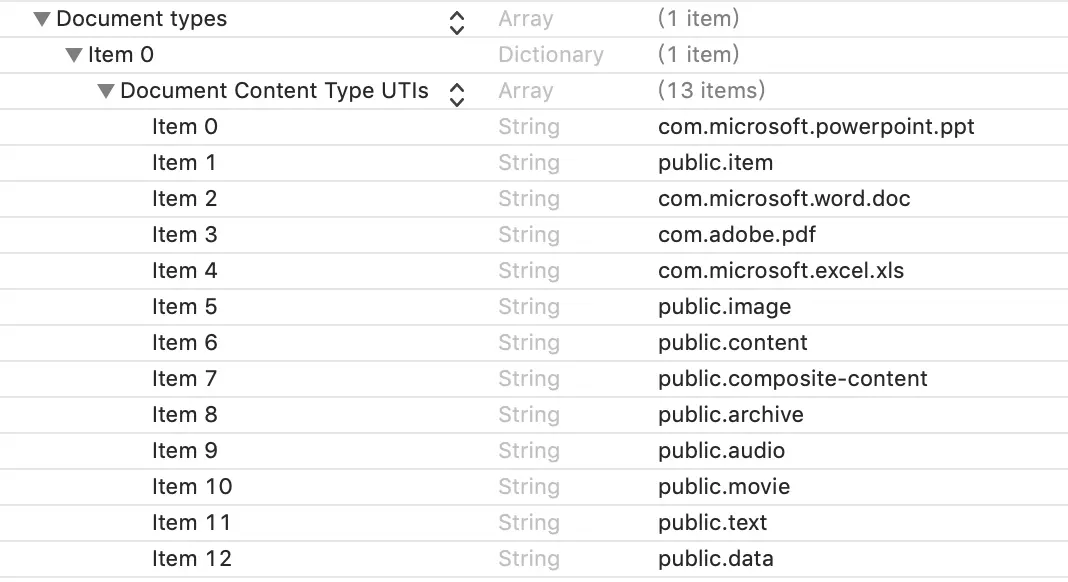Select the public.composite-content value

coord(792,379)
